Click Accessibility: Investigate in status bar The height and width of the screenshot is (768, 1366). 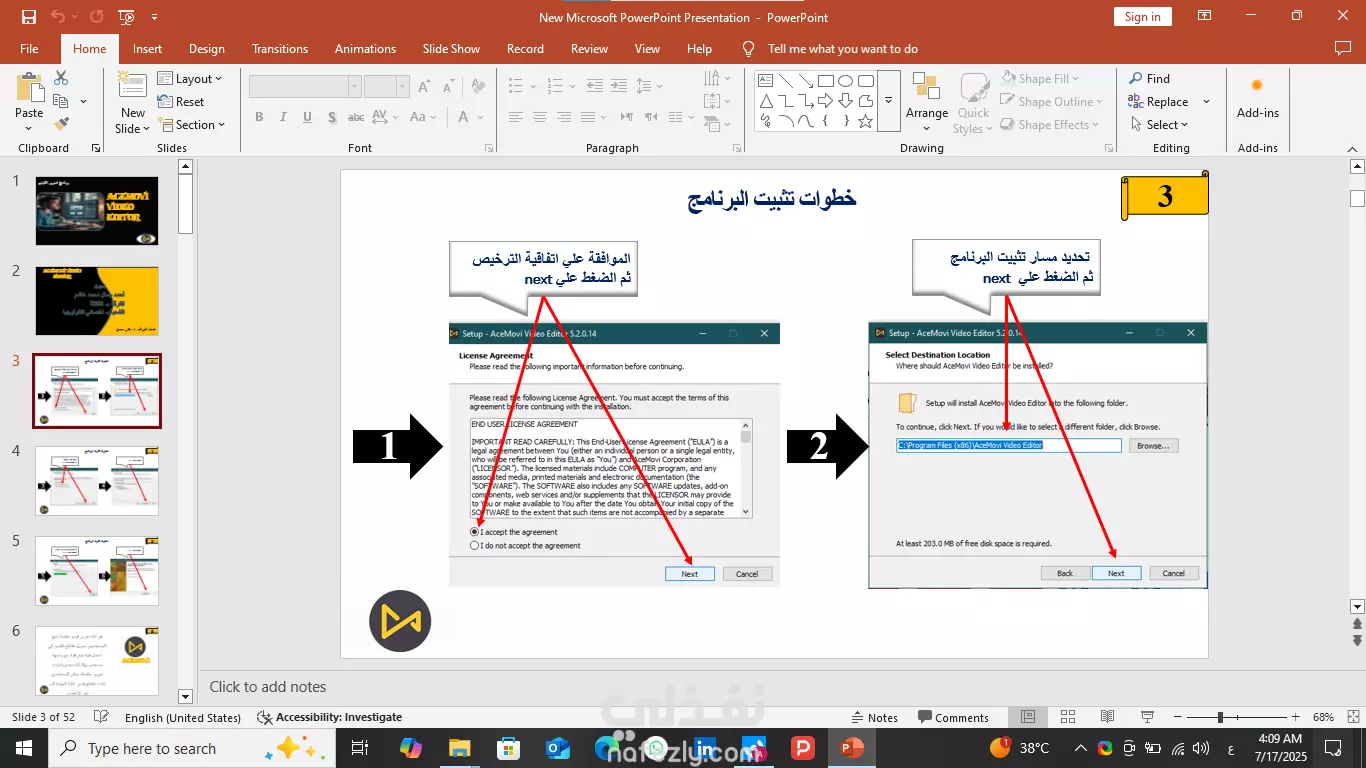(x=330, y=717)
